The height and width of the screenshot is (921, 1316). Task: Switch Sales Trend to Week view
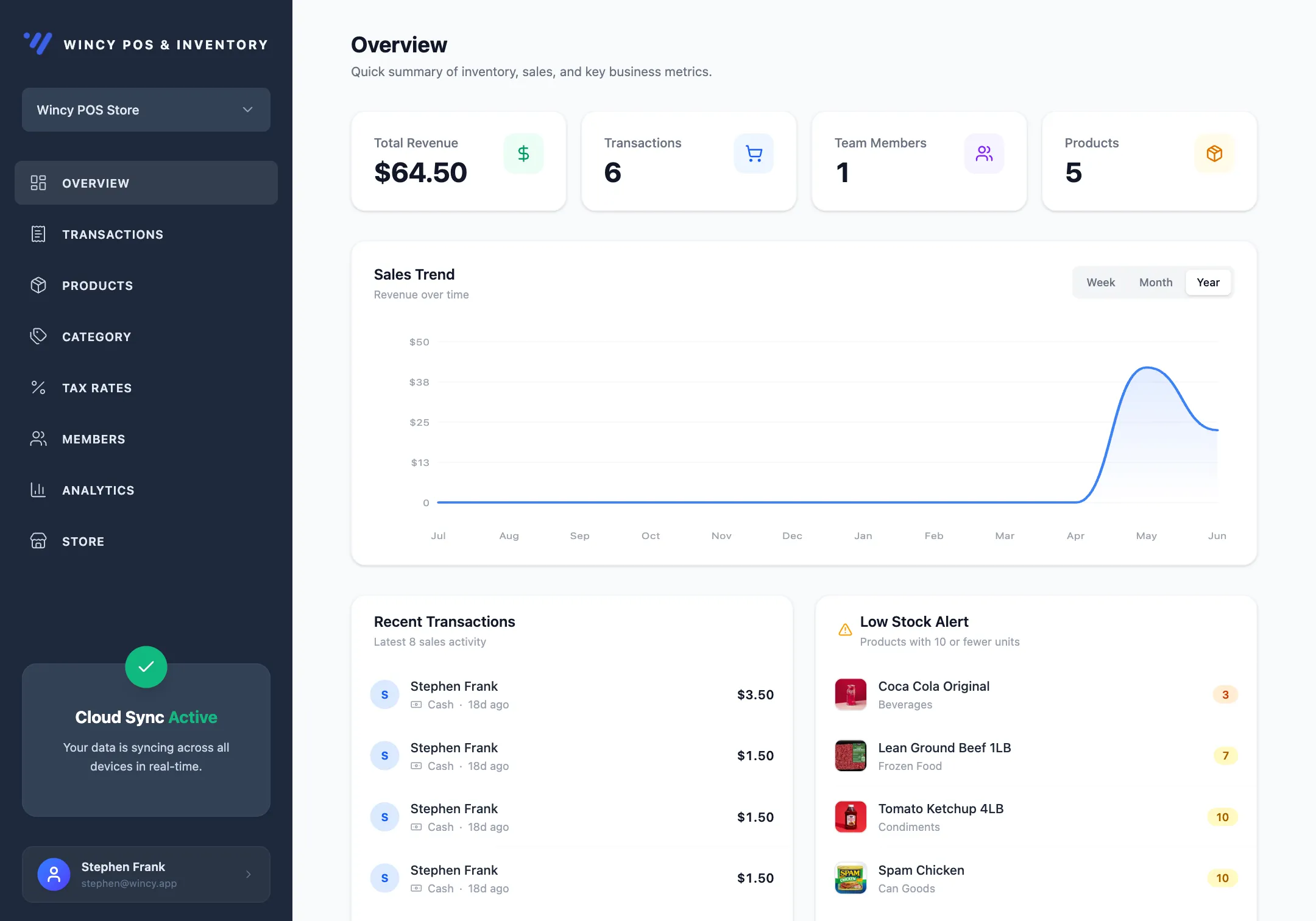[1100, 282]
